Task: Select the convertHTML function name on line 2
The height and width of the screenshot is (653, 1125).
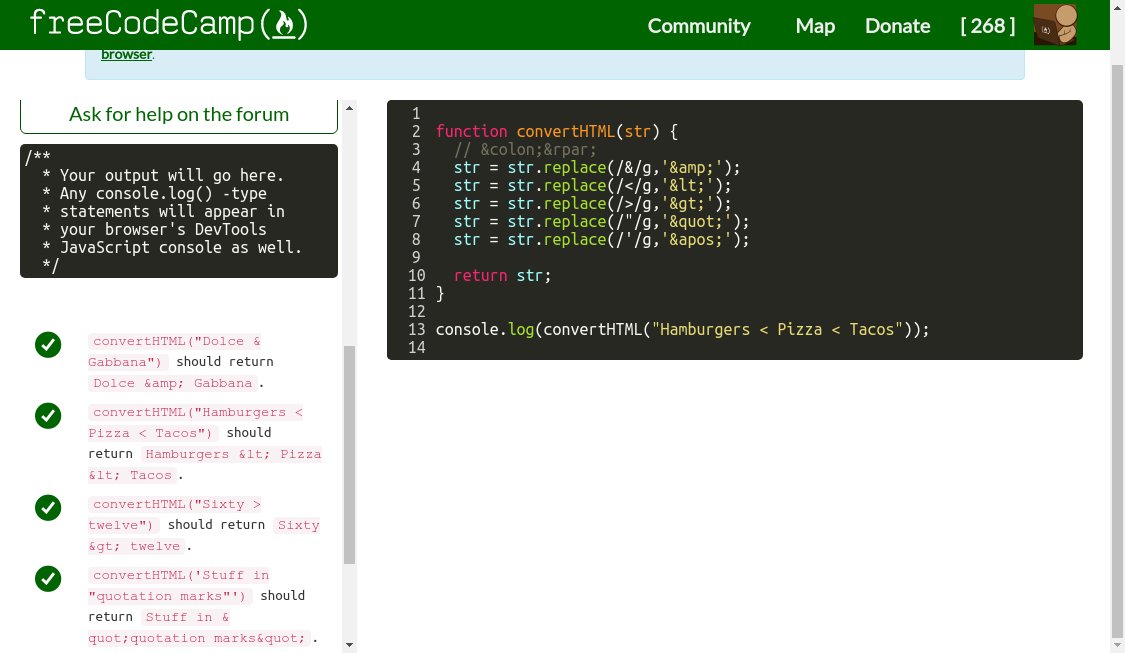Action: [563, 131]
